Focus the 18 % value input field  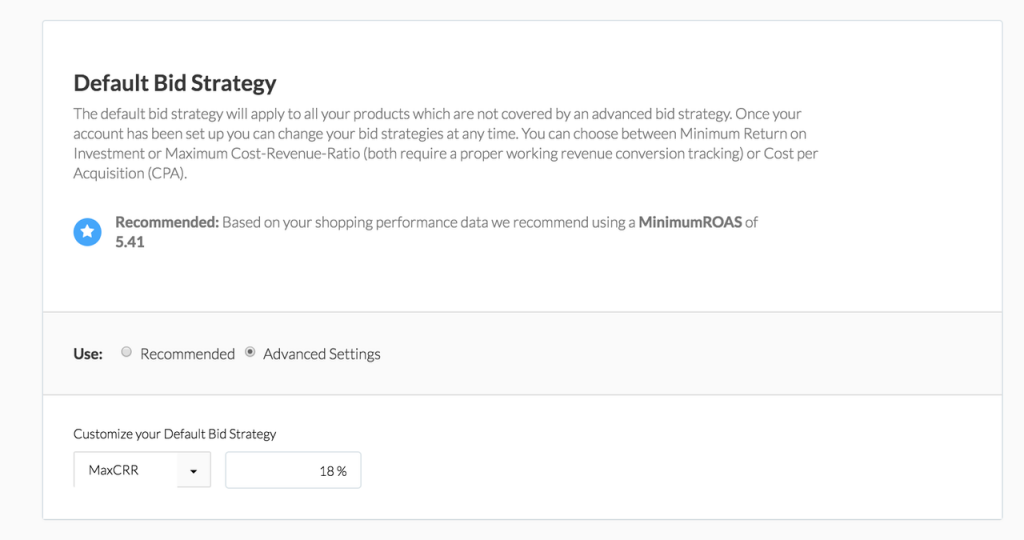(x=293, y=470)
